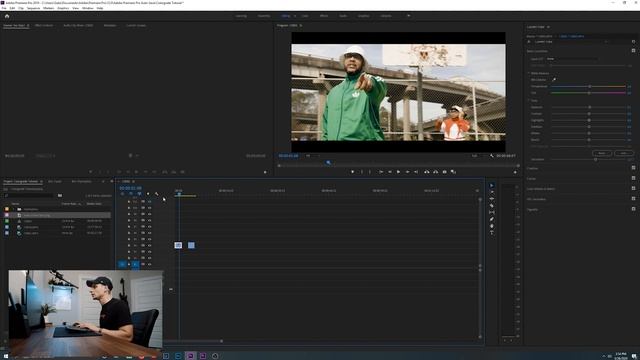Open workspace overflow chevron menu
Viewport: 640px width, 360px height.
(x=409, y=16)
